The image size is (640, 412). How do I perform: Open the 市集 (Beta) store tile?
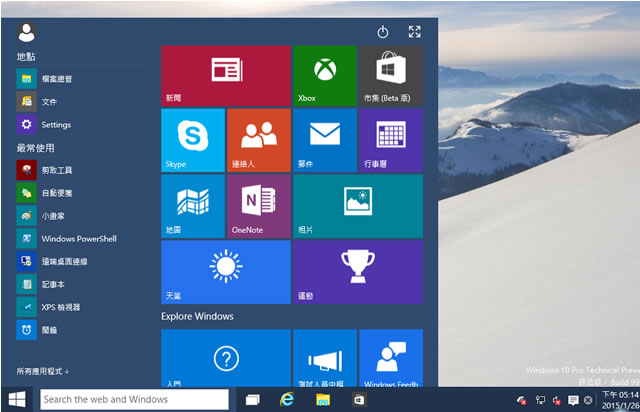pos(390,76)
